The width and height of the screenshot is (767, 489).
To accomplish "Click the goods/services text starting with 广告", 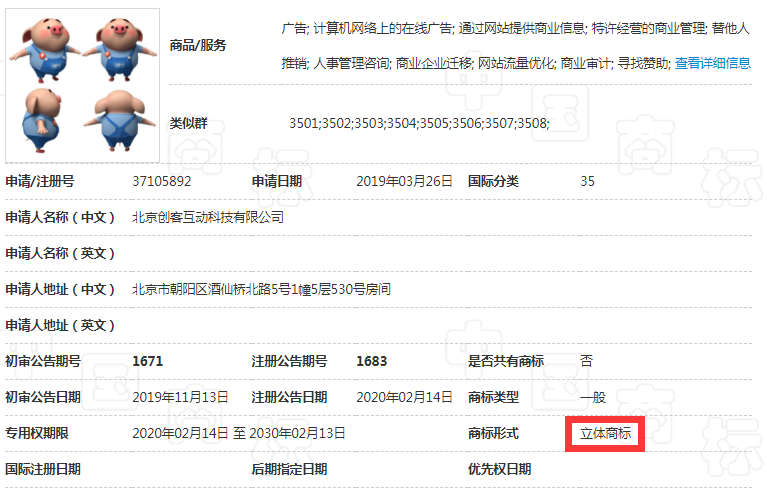I will (x=516, y=45).
